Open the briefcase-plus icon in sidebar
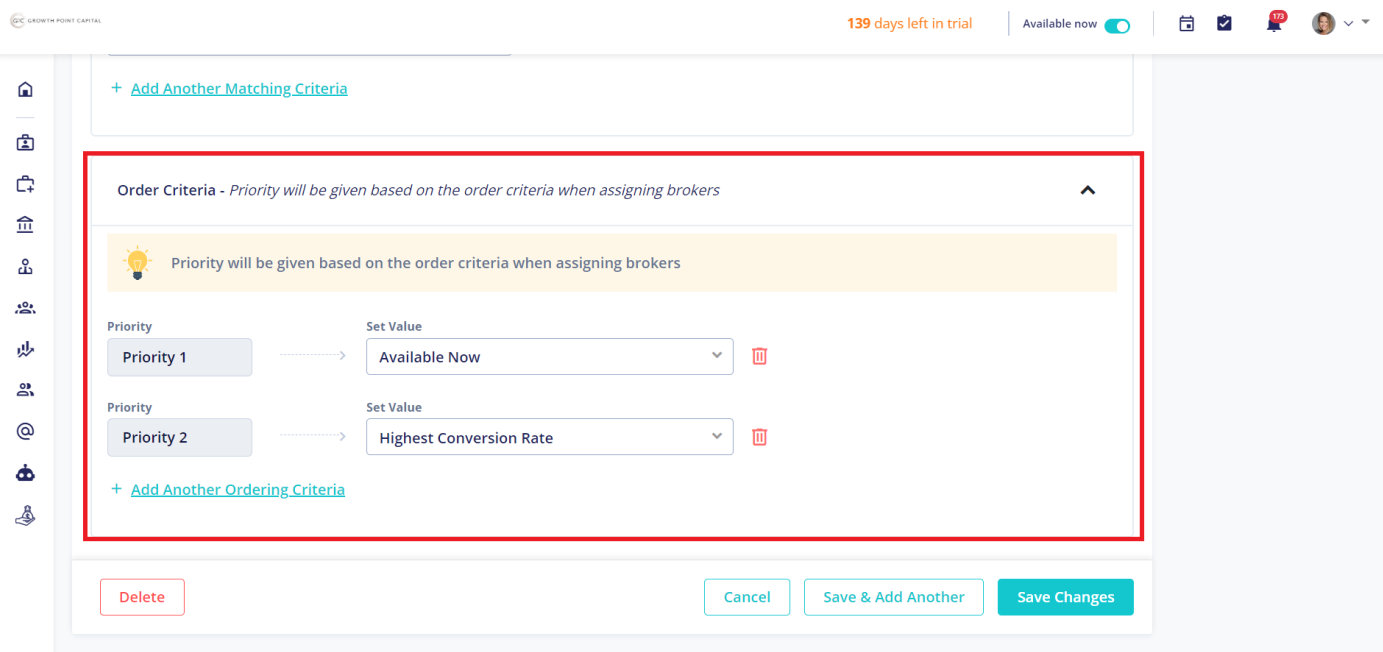This screenshot has width=1383, height=652. (25, 184)
